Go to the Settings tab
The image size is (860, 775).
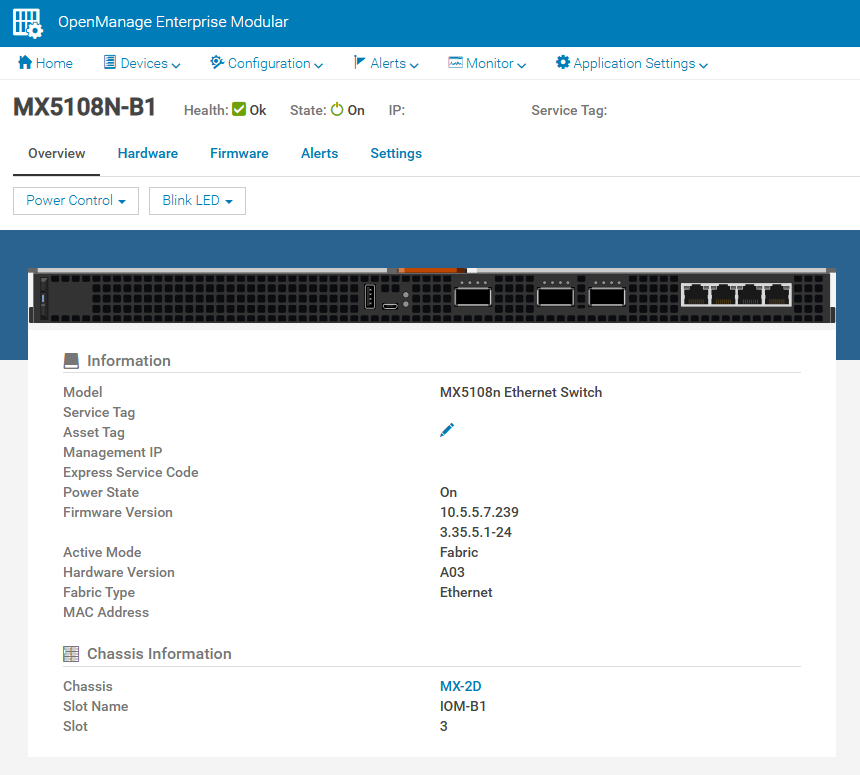pyautogui.click(x=396, y=154)
